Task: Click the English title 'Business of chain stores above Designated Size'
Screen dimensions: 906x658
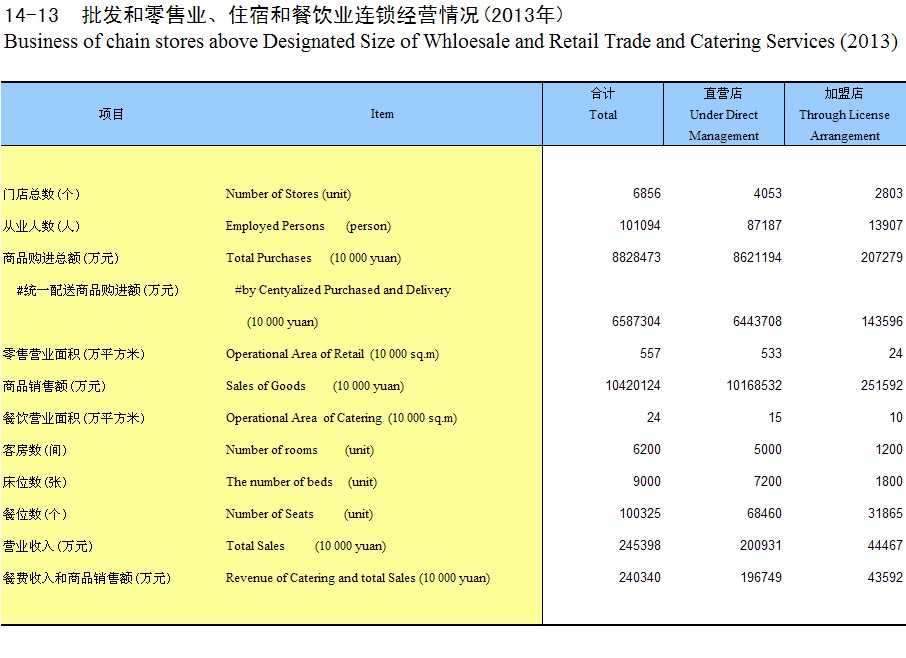Action: [x=211, y=42]
